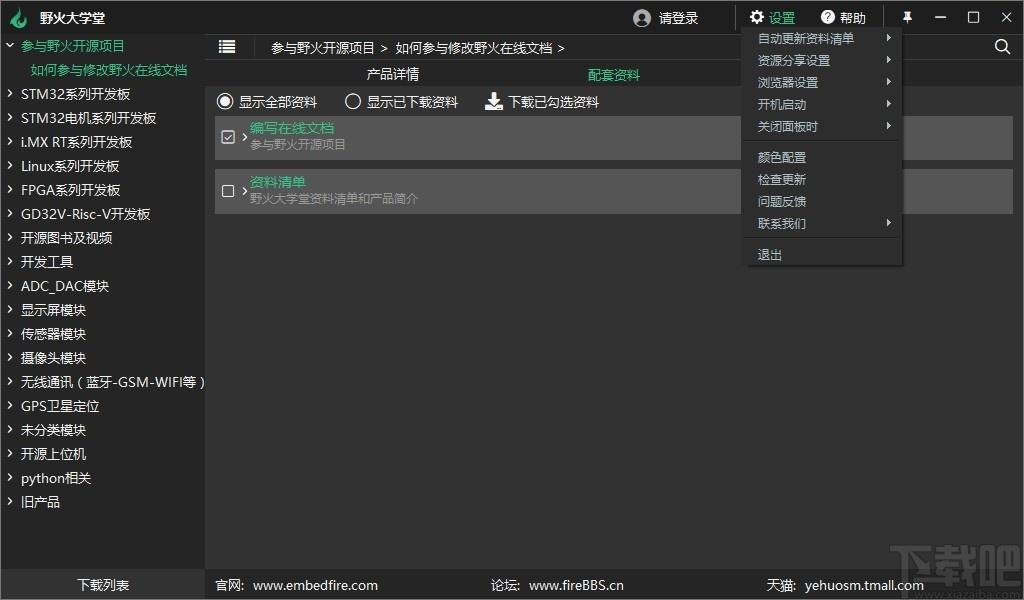Select the 未分类模块 tree item
1024x600 pixels.
click(53, 430)
